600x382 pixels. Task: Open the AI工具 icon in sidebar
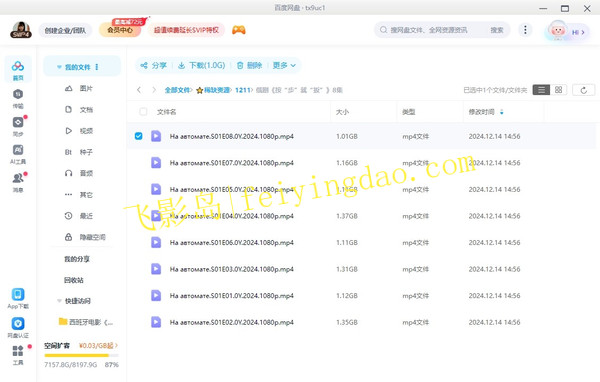18,154
